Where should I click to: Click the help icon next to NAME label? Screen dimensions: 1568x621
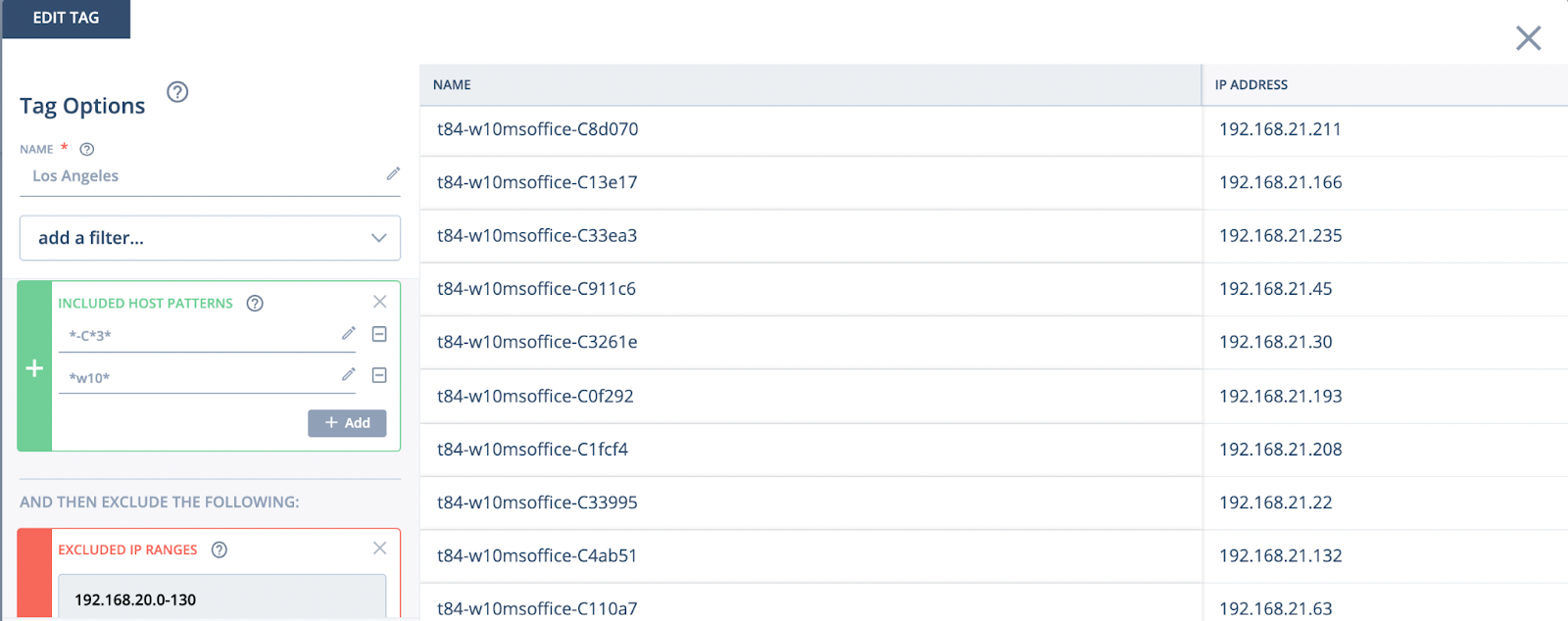point(87,150)
